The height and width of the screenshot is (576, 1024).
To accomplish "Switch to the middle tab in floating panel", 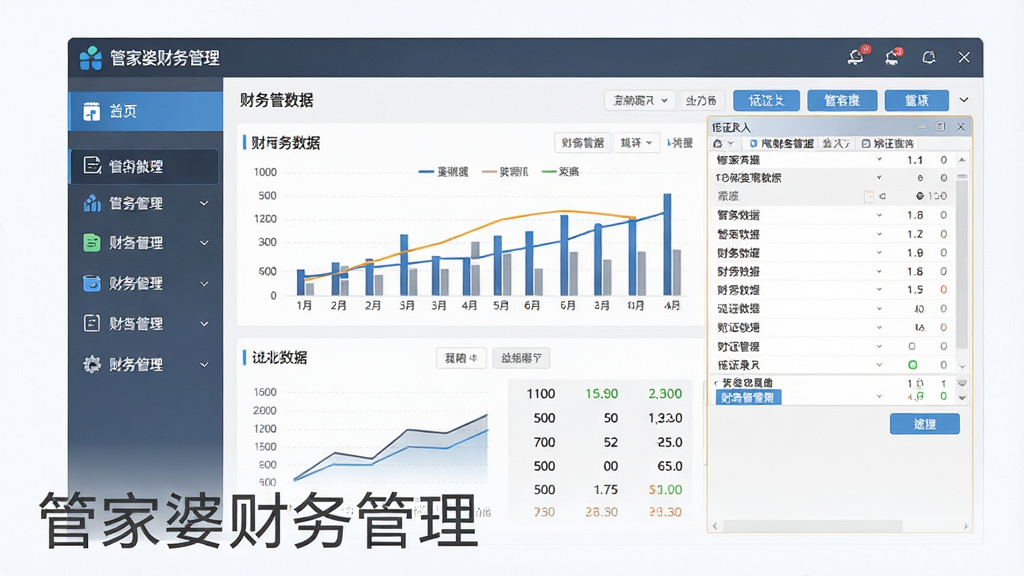I will point(836,144).
